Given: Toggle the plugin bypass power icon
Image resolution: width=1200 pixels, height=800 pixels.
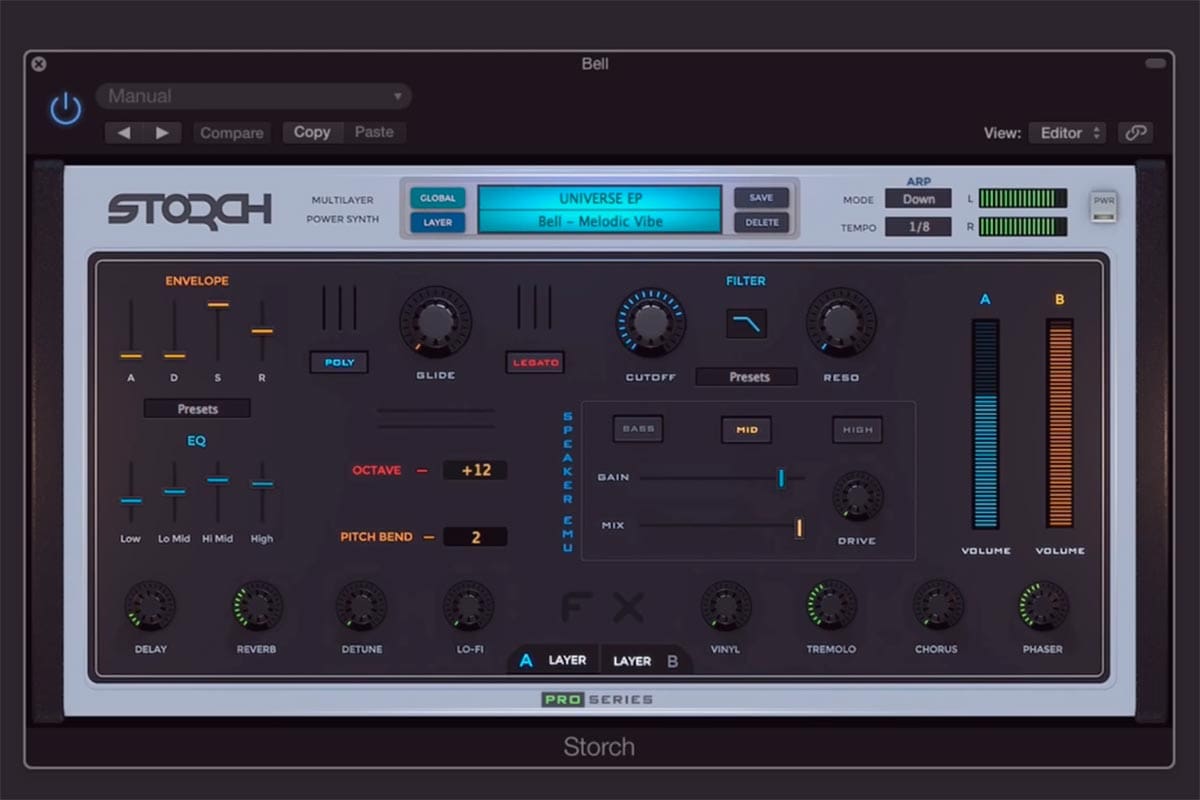Looking at the screenshot, I should coord(66,108).
